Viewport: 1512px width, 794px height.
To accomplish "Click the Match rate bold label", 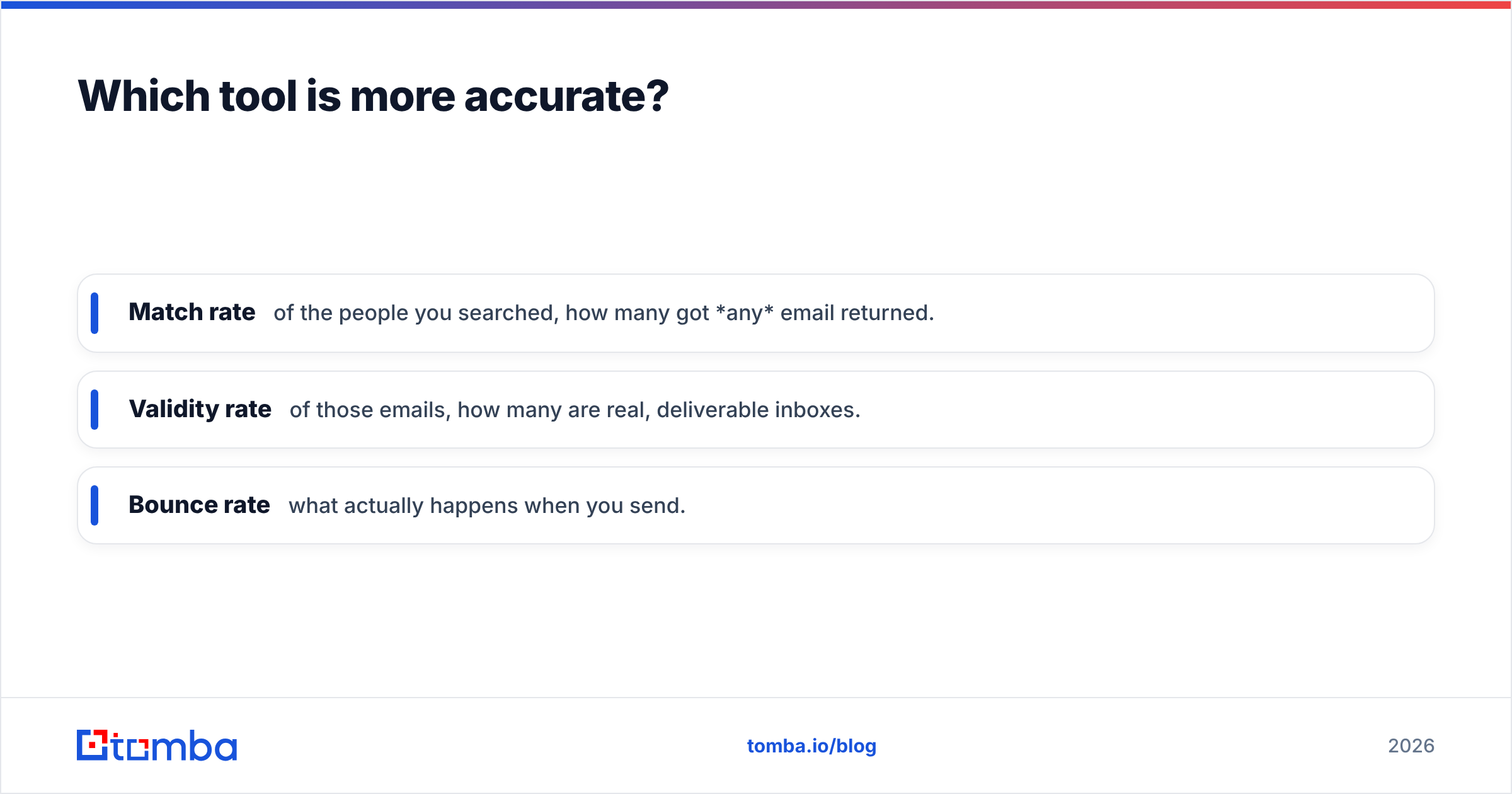I will coord(192,313).
